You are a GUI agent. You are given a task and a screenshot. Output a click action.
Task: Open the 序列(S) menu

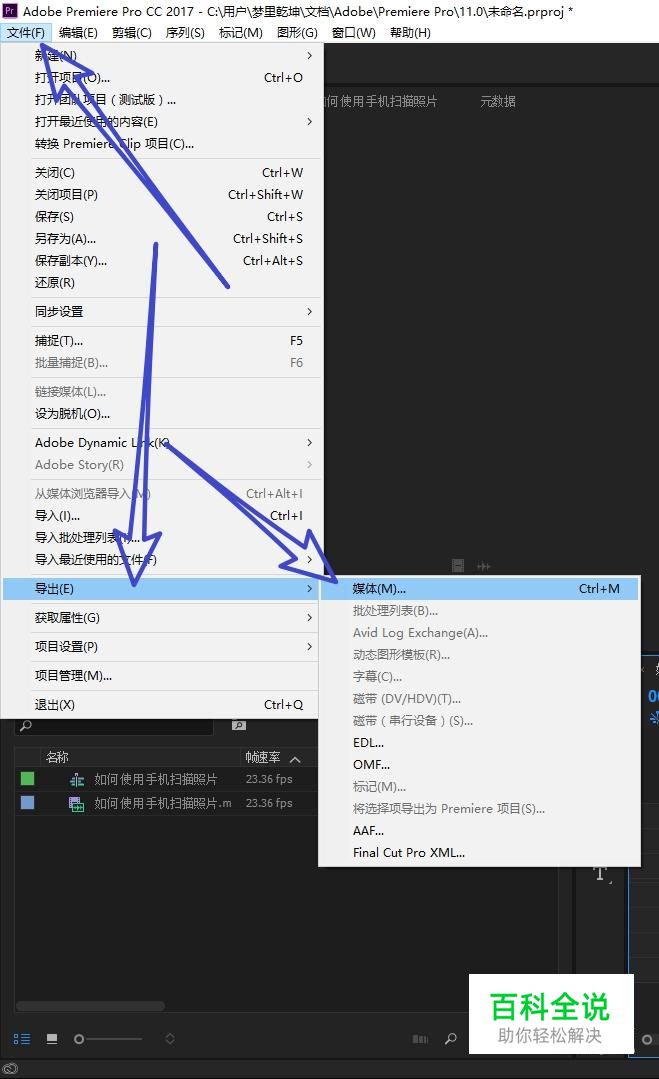pyautogui.click(x=185, y=32)
